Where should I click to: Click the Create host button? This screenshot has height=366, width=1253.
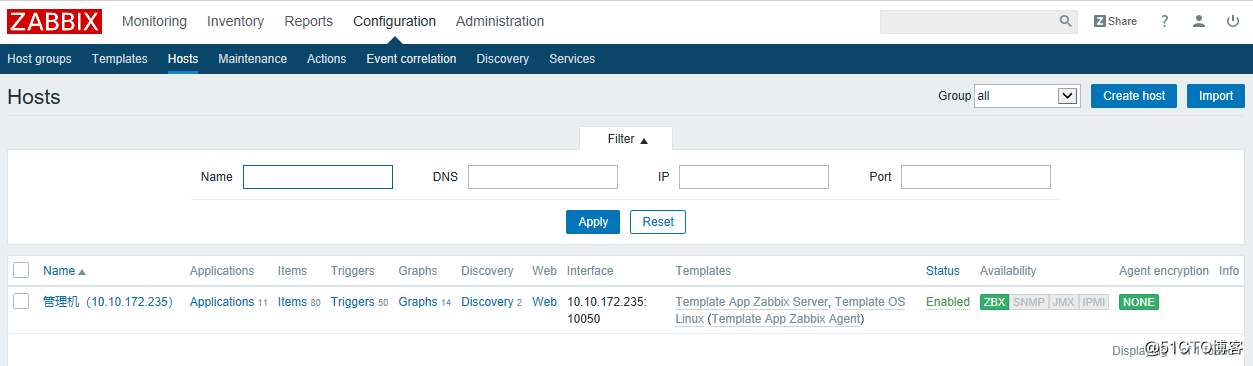(1134, 96)
